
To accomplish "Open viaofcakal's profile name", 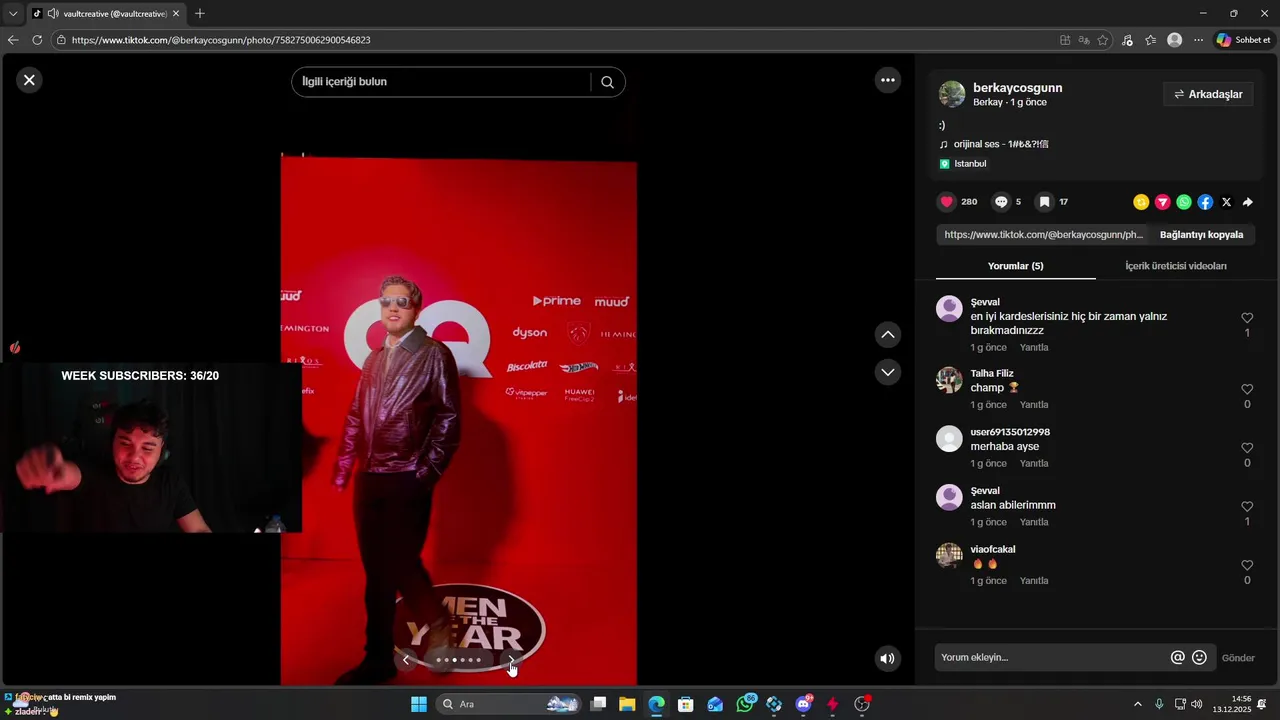I will tap(993, 549).
